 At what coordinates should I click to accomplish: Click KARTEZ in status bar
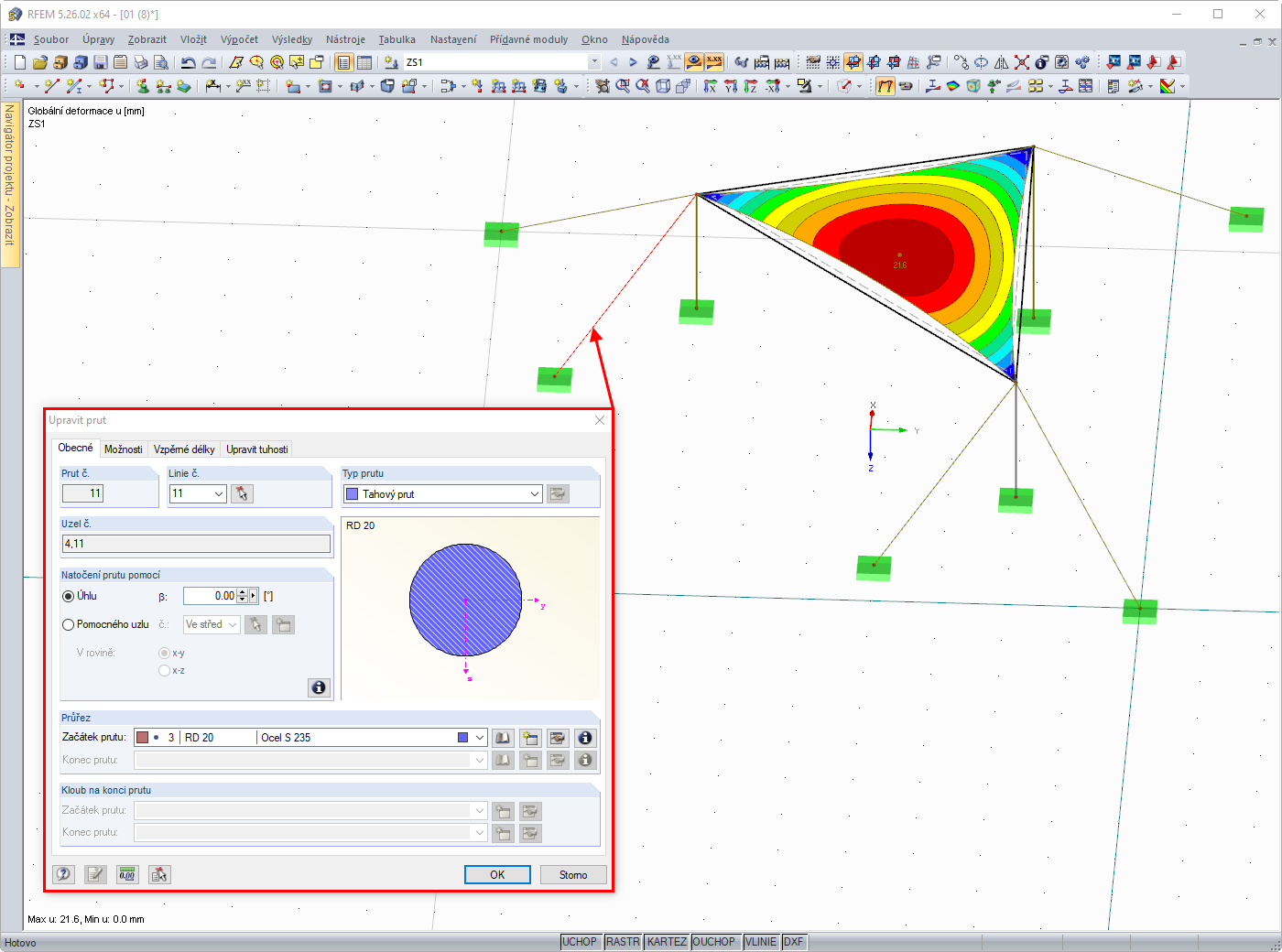tap(667, 942)
